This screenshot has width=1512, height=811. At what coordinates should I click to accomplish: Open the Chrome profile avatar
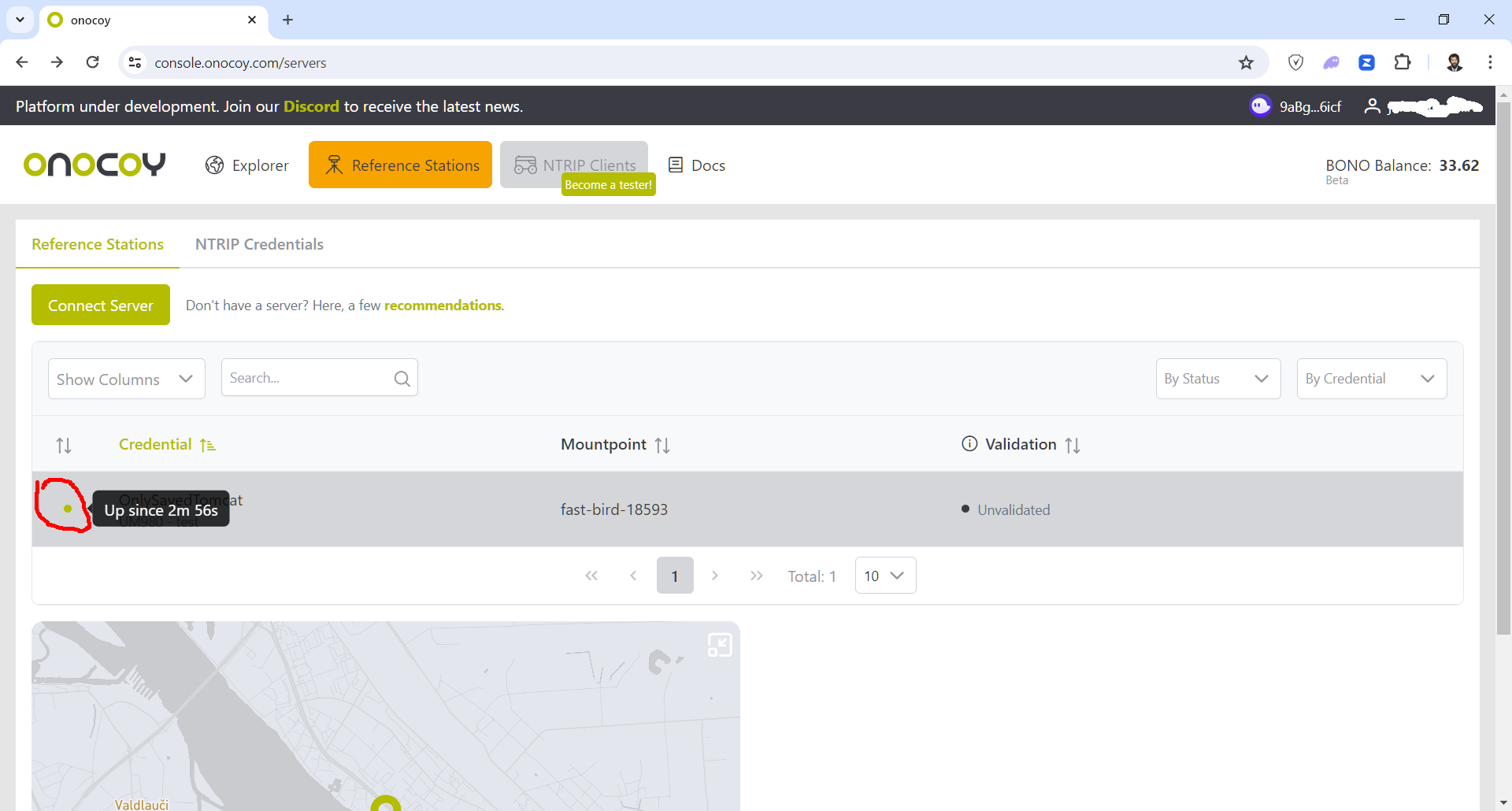(1455, 62)
